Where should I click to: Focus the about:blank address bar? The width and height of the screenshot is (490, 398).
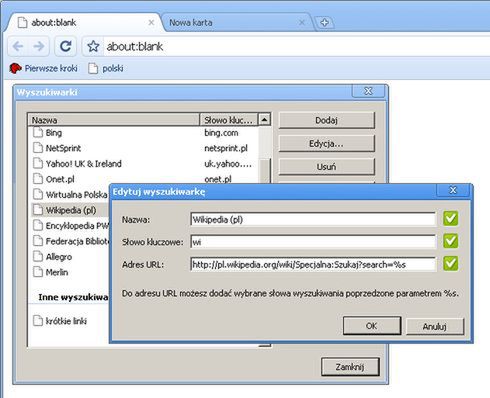[x=297, y=46]
